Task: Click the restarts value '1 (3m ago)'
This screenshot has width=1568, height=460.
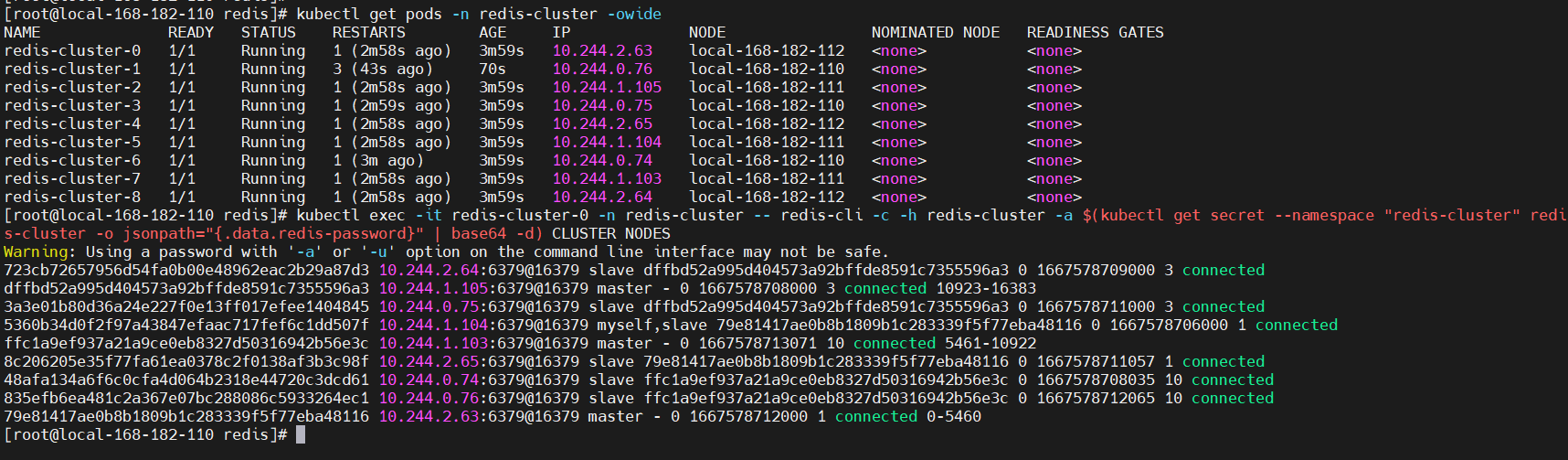Action: pos(378,160)
